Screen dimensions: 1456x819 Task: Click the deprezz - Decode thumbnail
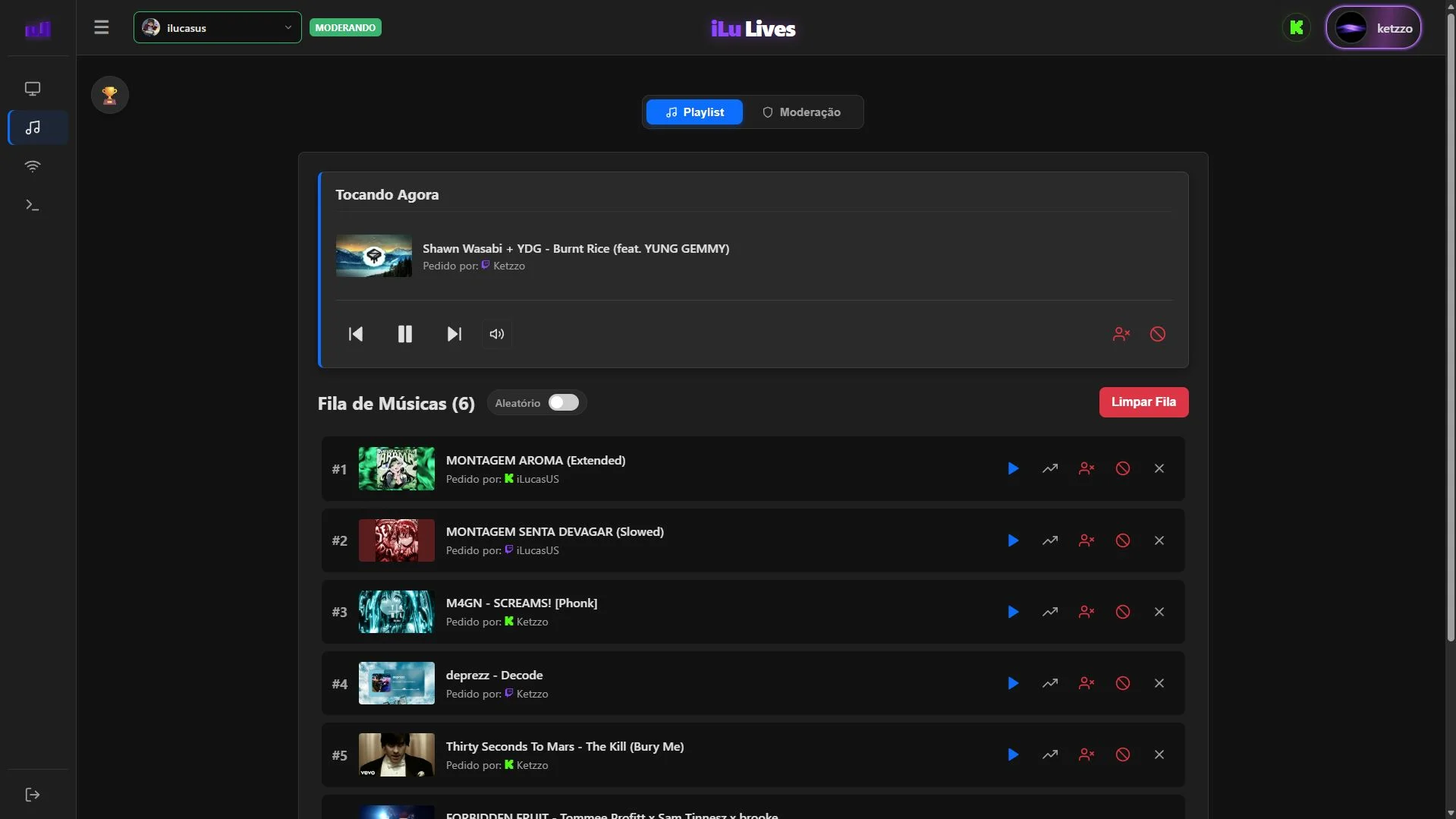pyautogui.click(x=397, y=683)
